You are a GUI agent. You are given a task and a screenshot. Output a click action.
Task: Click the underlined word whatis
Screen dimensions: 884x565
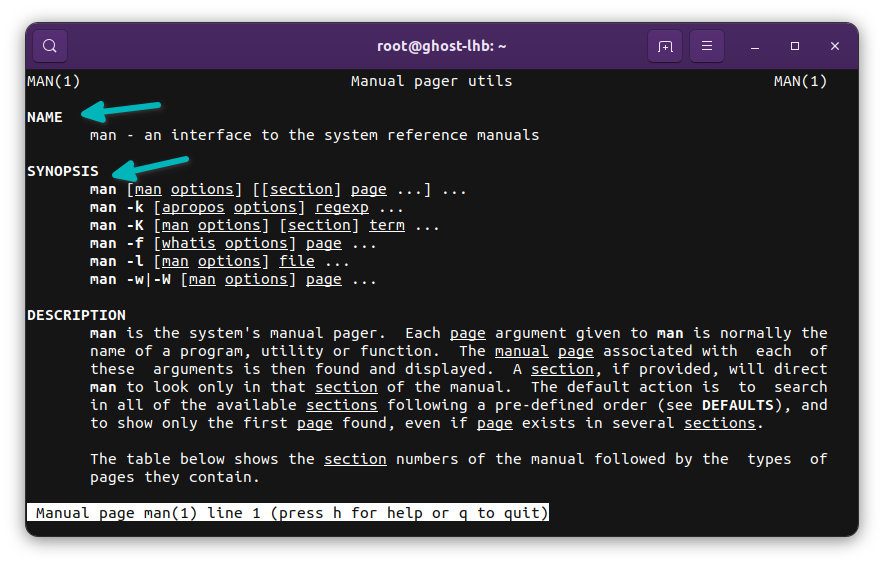click(x=188, y=244)
